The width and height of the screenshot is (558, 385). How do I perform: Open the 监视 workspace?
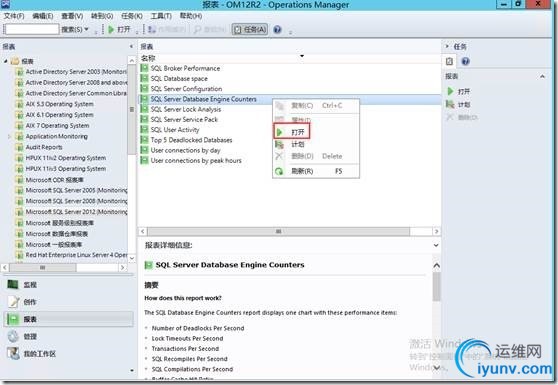[x=68, y=285]
